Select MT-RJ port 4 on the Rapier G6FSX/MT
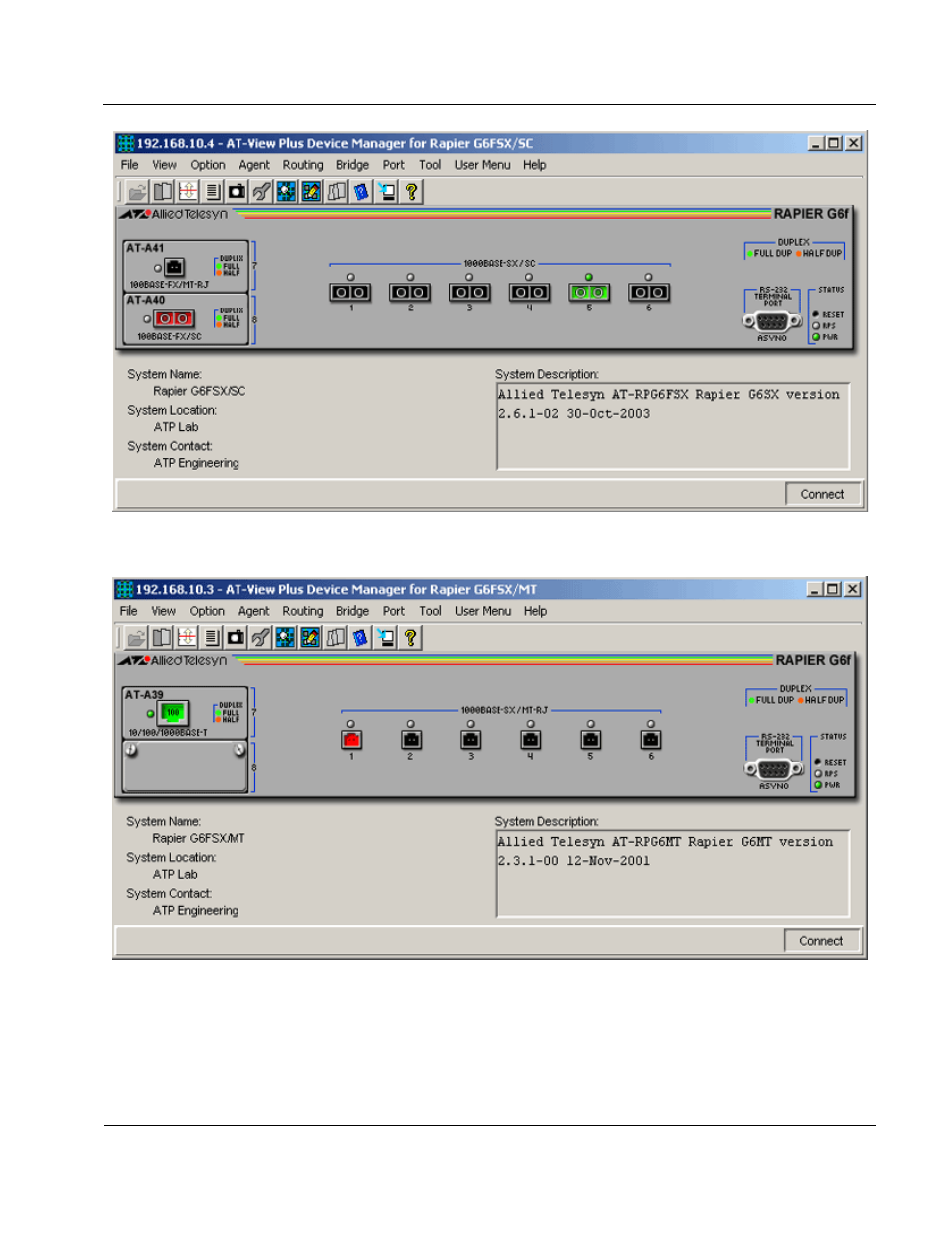Screen dimensions: 952x1233 (x=531, y=739)
